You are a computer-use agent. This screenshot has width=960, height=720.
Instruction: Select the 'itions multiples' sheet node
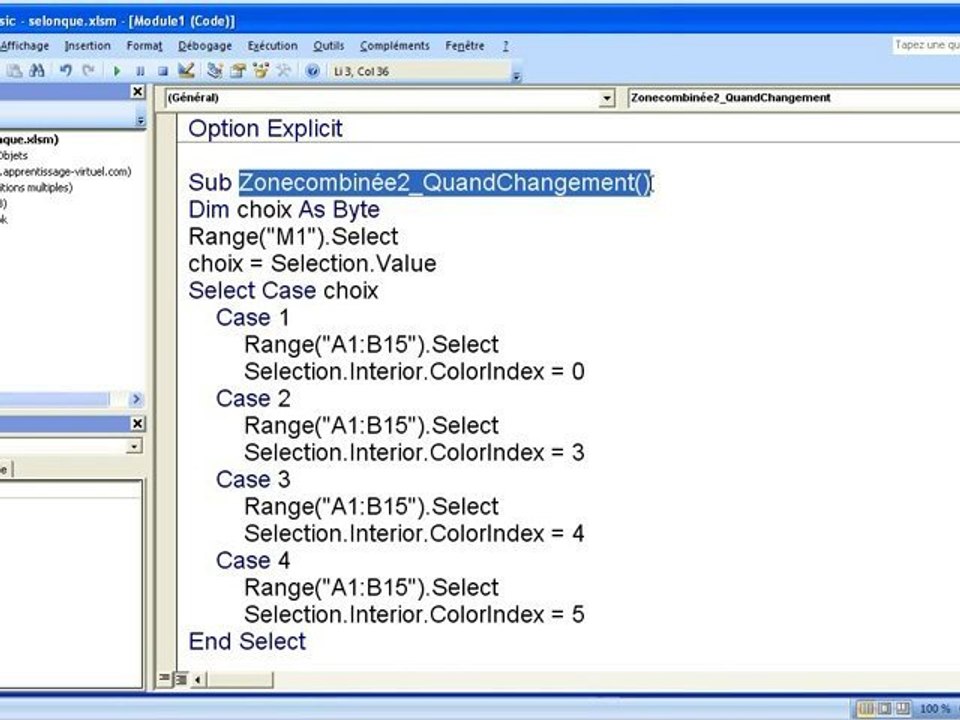[36, 188]
